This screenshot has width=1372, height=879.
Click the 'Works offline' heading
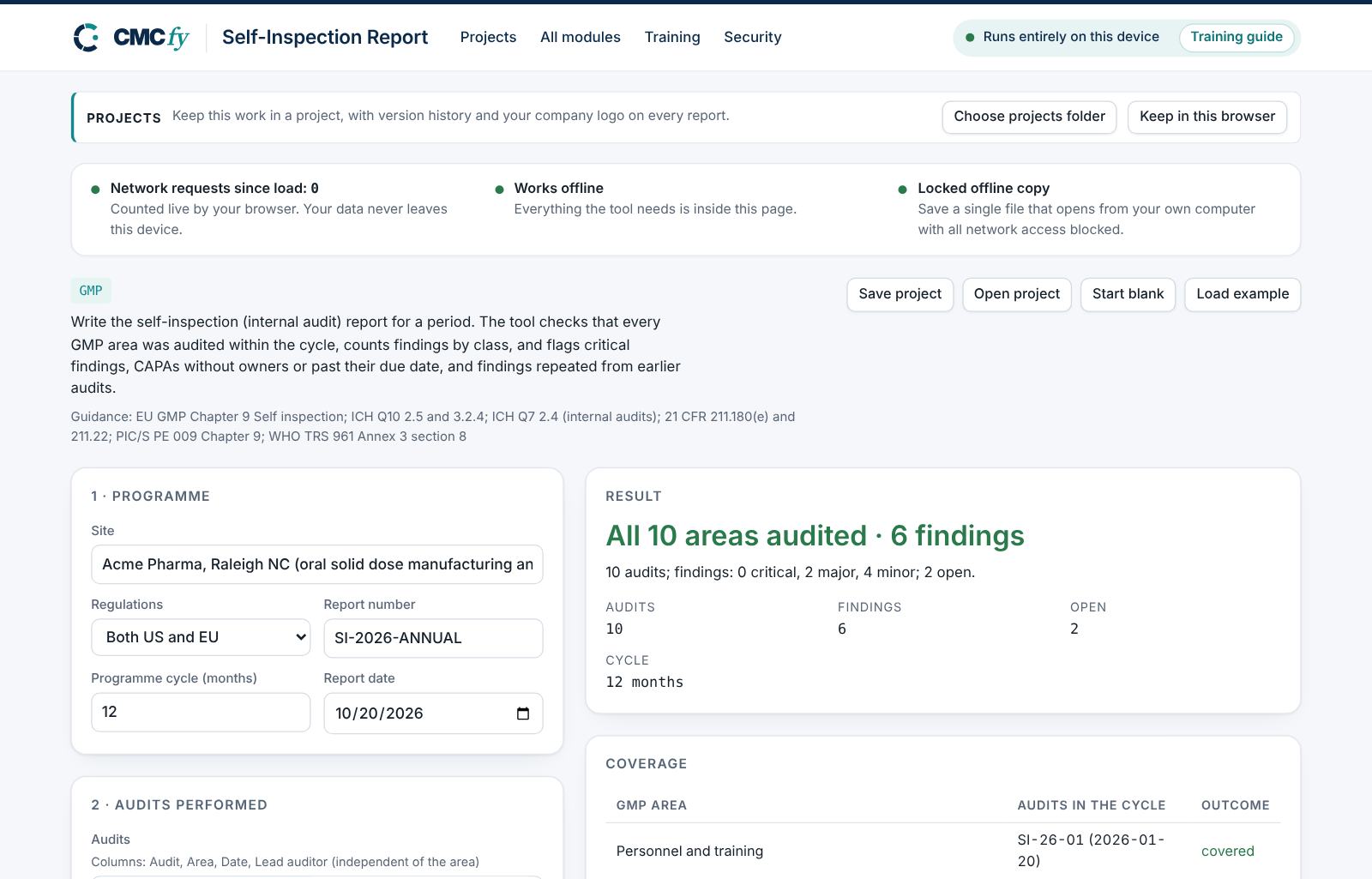pyautogui.click(x=559, y=188)
